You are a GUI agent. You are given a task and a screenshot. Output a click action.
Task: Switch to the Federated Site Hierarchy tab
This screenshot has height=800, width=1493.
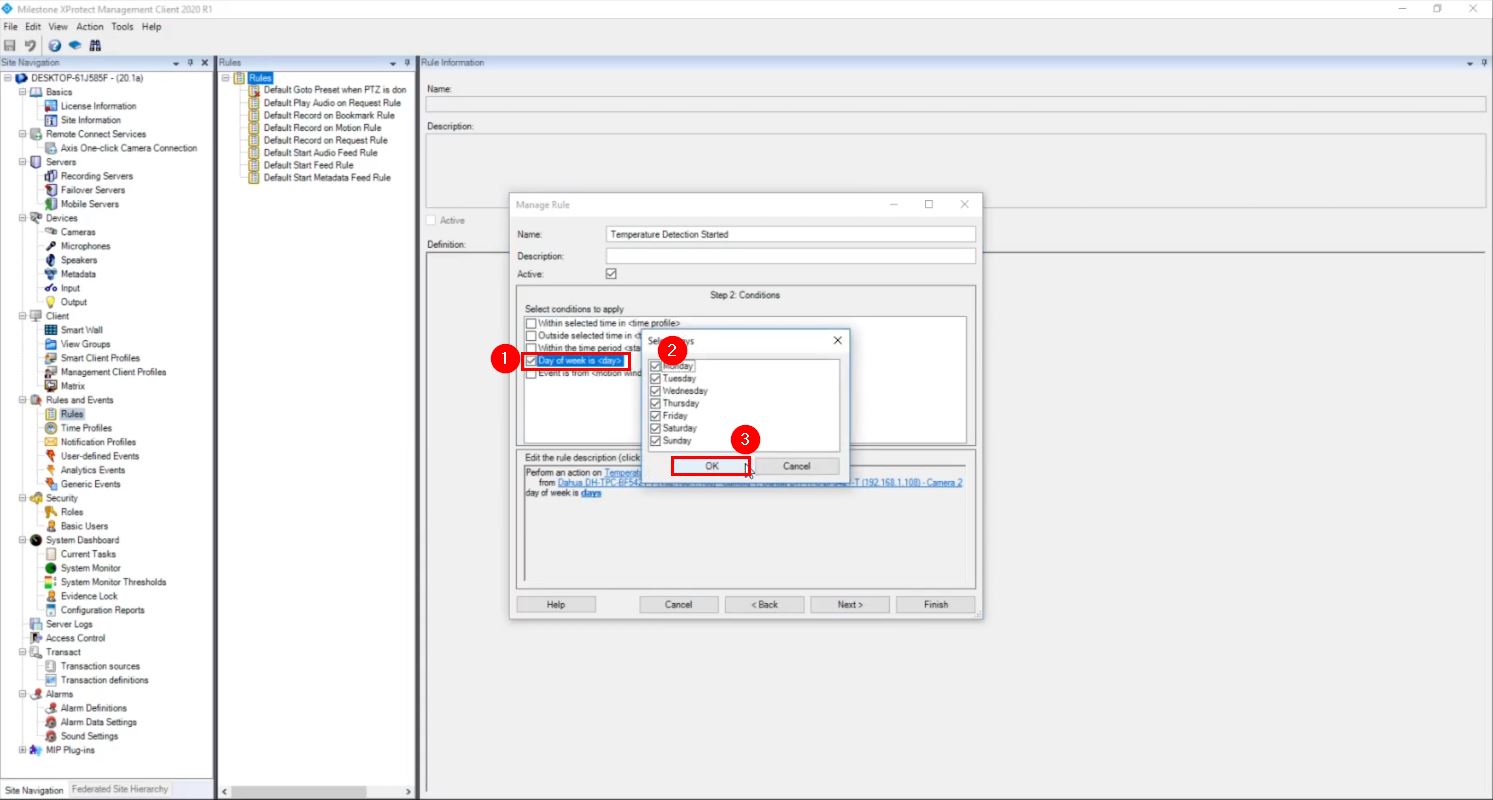click(119, 789)
